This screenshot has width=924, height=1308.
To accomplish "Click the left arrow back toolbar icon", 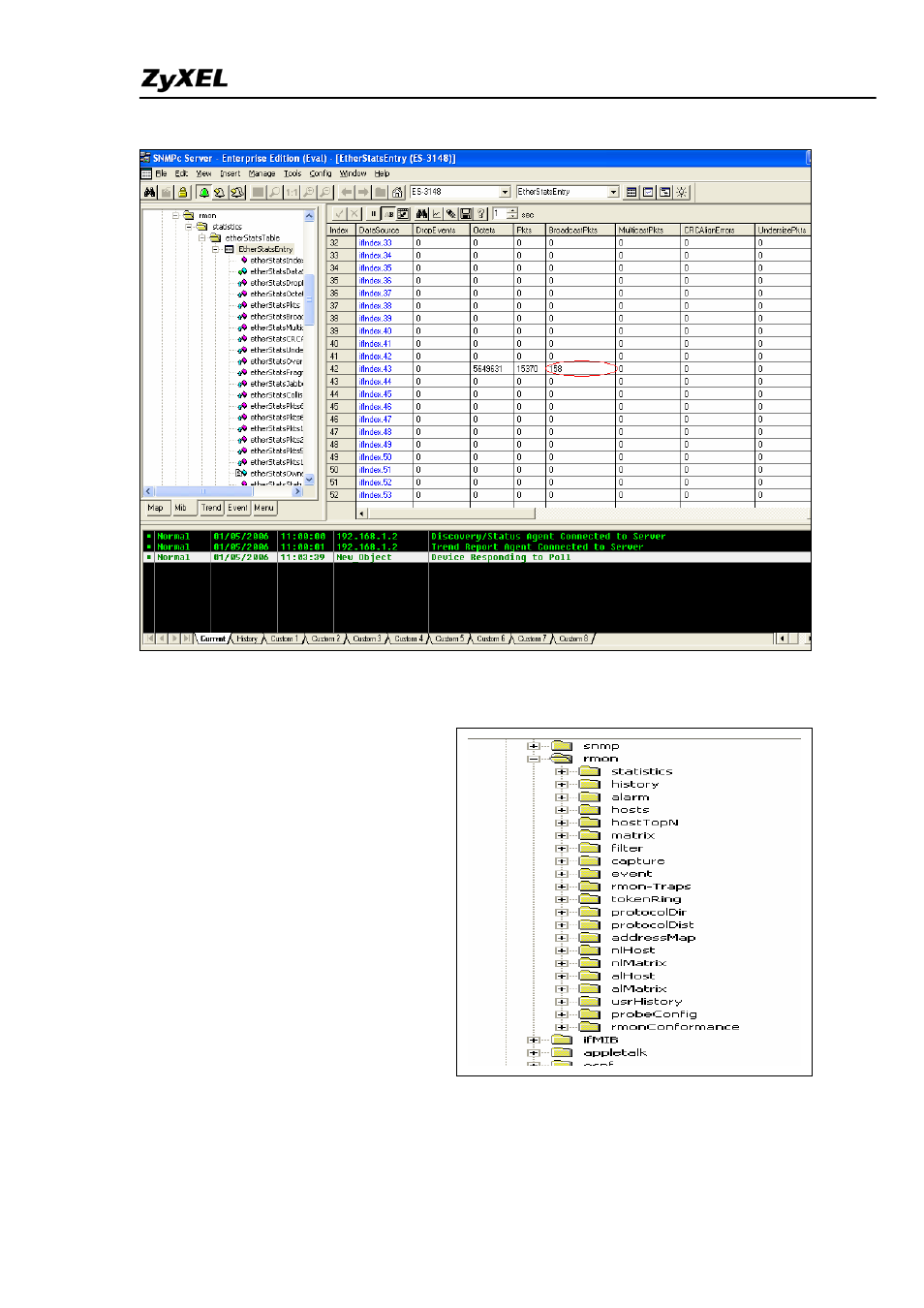I will pyautogui.click(x=346, y=192).
